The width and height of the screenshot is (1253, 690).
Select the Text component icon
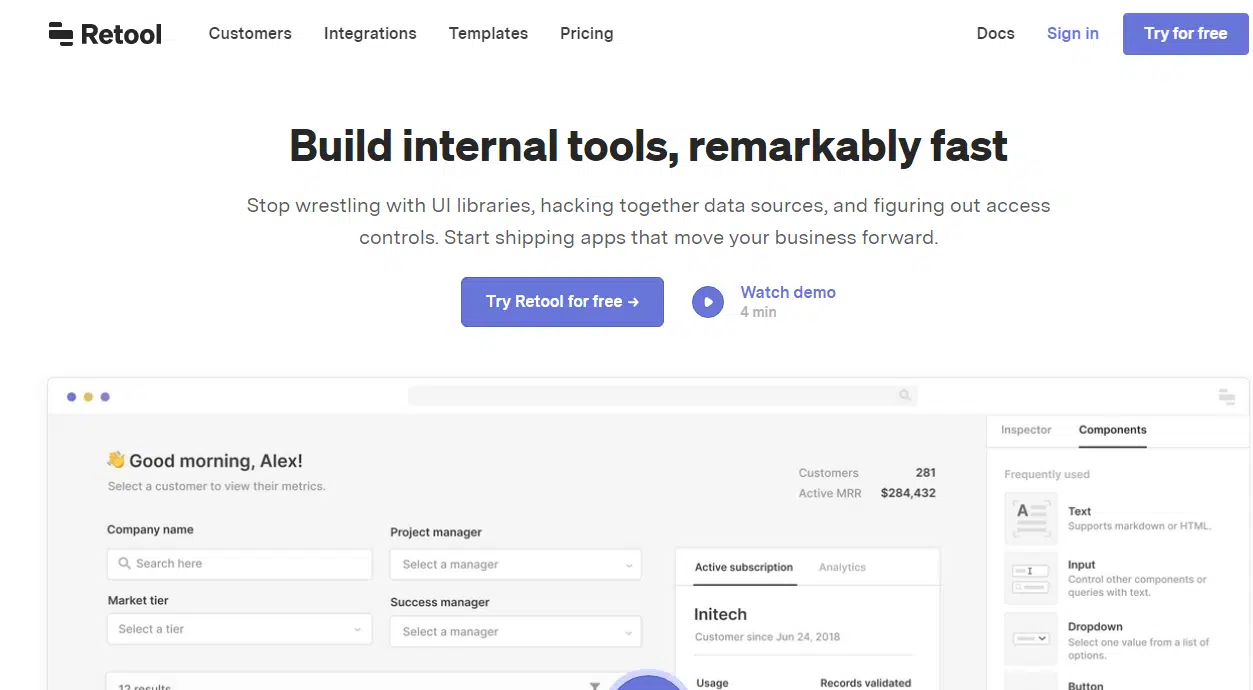1030,518
